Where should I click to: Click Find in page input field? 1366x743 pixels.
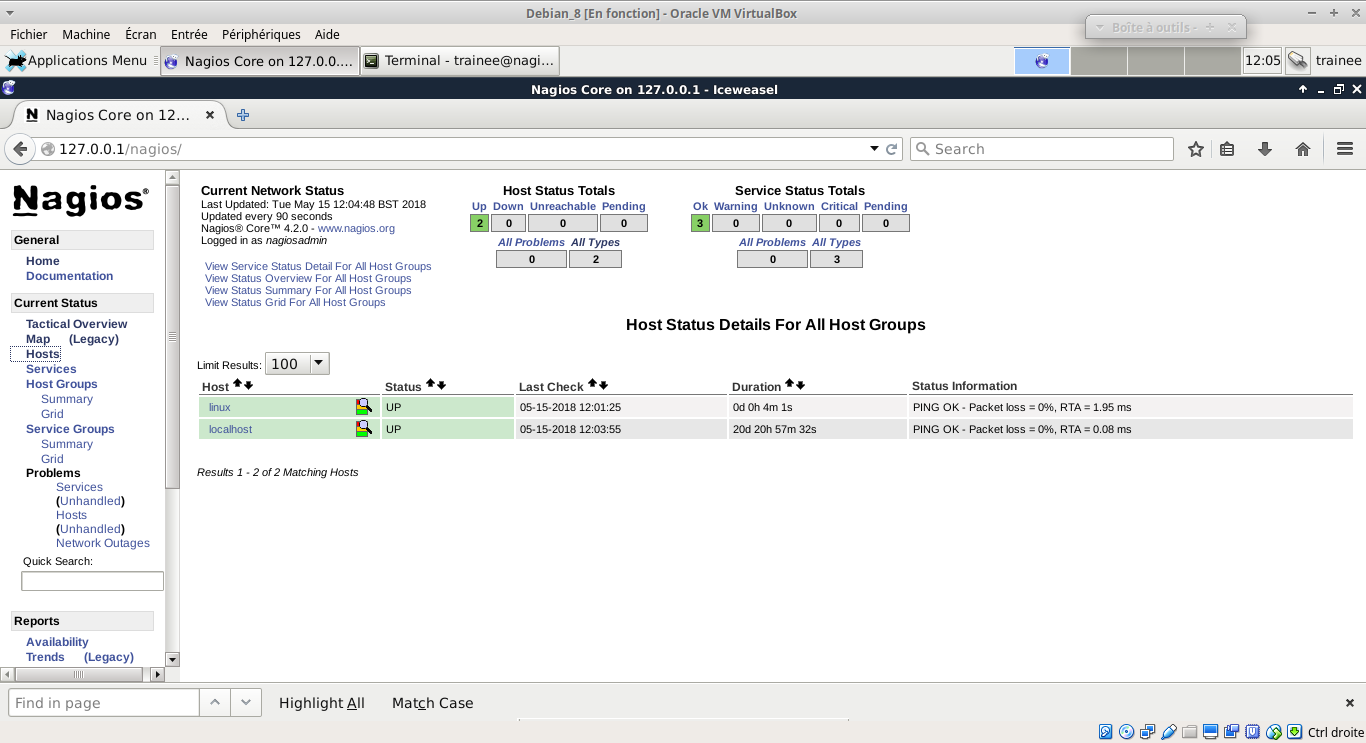tap(104, 703)
